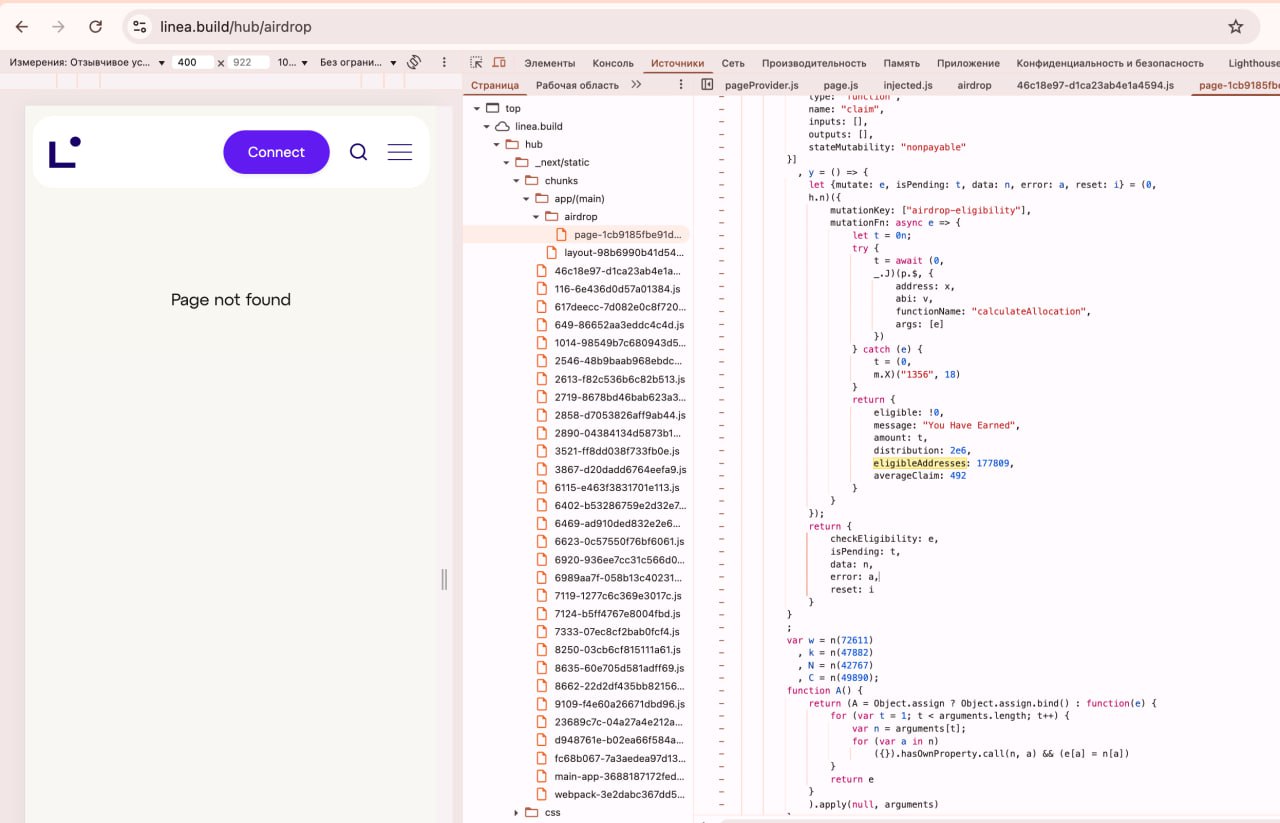
Task: Collapse the airdrop folder in tree
Action: 536,217
